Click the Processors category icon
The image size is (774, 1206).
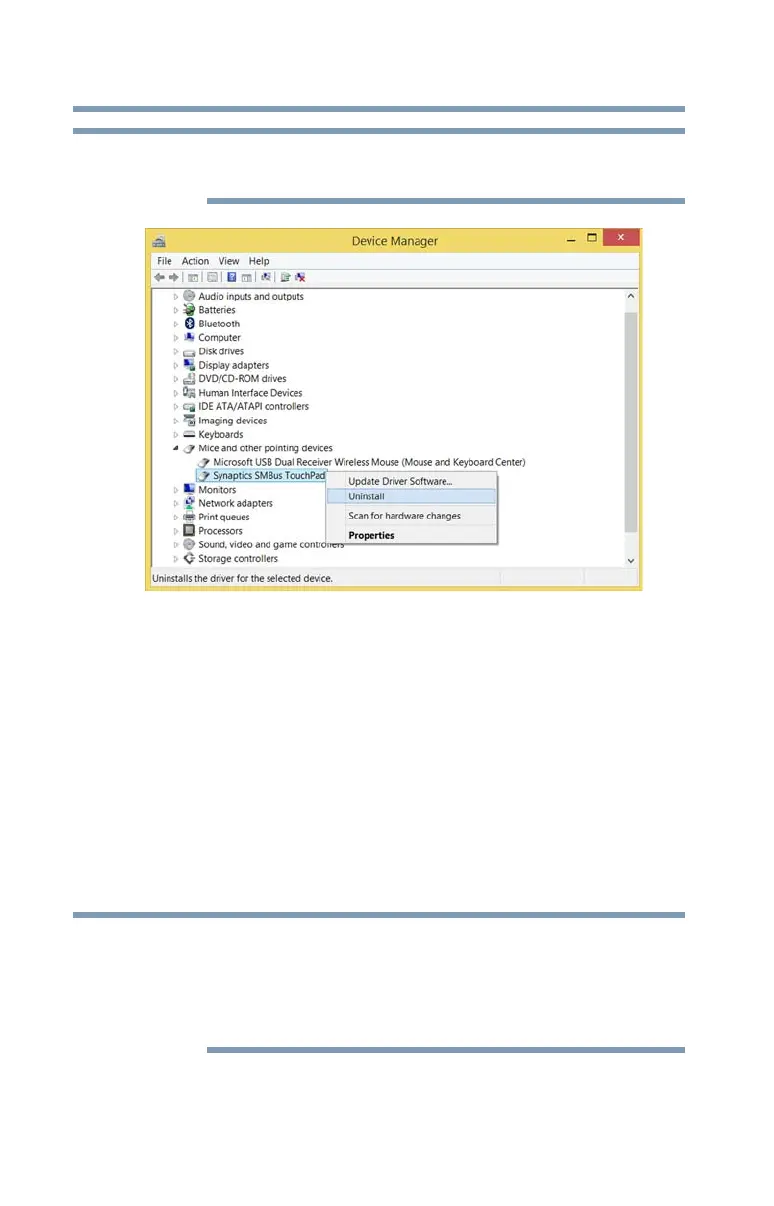pyautogui.click(x=189, y=531)
